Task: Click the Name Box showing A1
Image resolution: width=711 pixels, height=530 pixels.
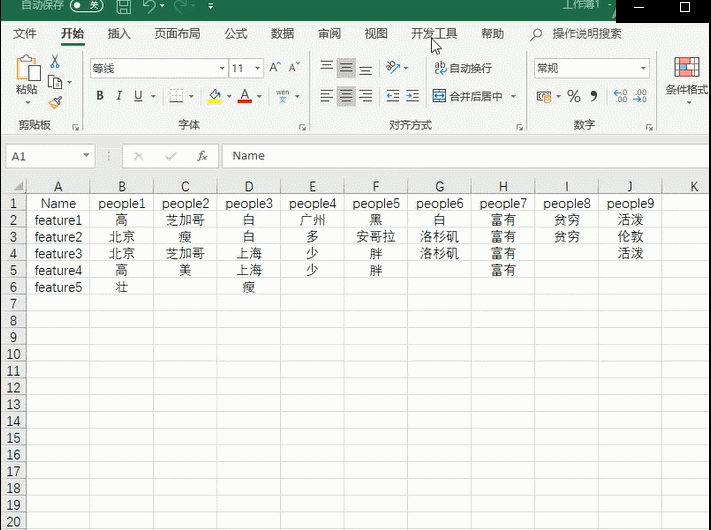Action: point(50,156)
